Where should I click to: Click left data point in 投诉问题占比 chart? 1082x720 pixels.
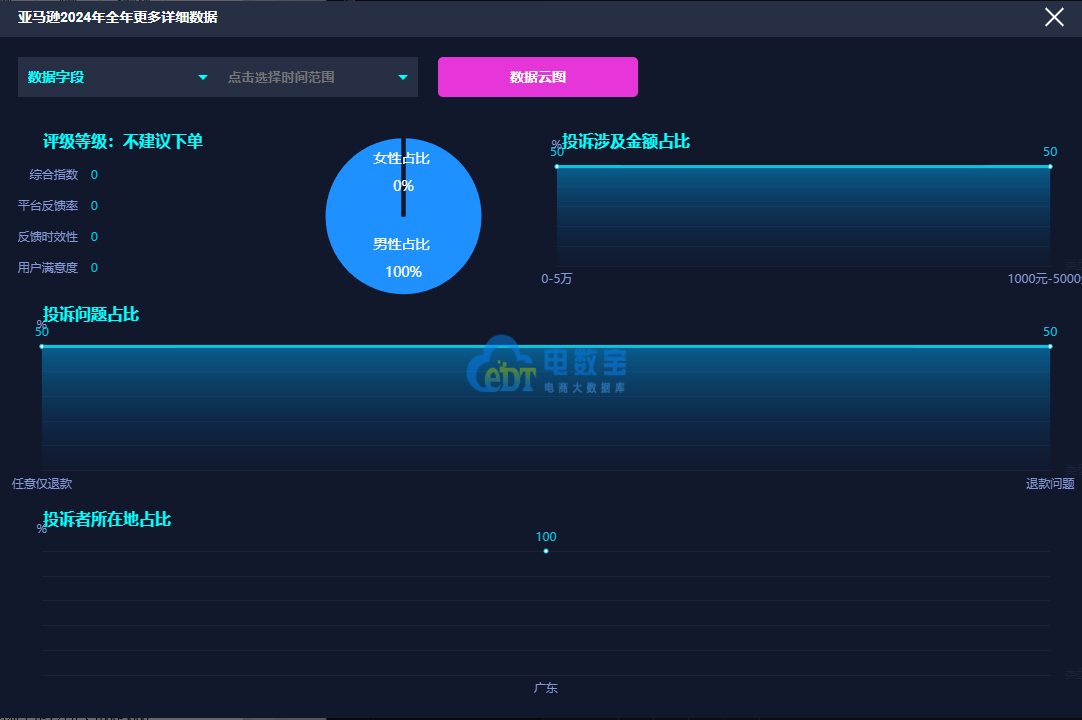click(x=42, y=346)
